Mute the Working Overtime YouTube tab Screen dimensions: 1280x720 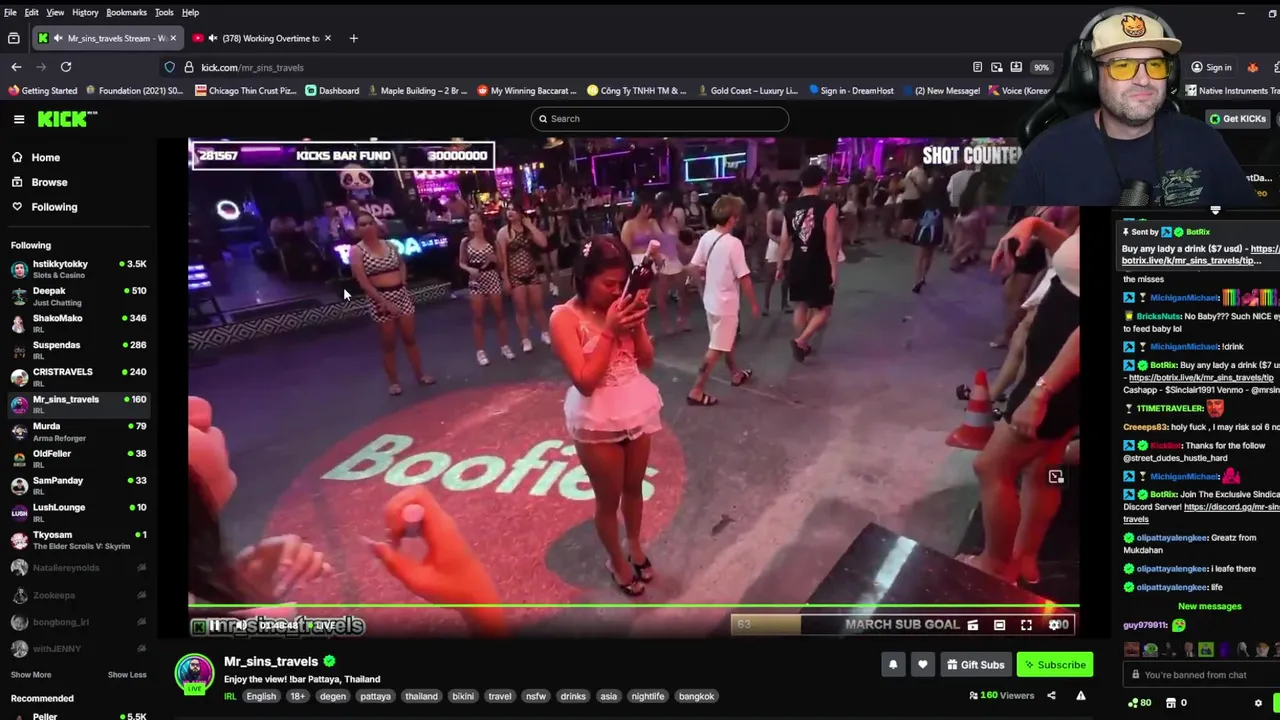click(213, 38)
